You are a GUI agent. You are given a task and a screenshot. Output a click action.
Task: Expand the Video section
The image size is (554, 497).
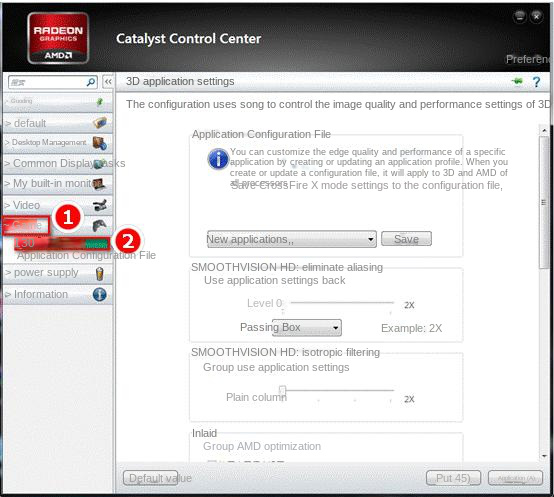pos(58,205)
